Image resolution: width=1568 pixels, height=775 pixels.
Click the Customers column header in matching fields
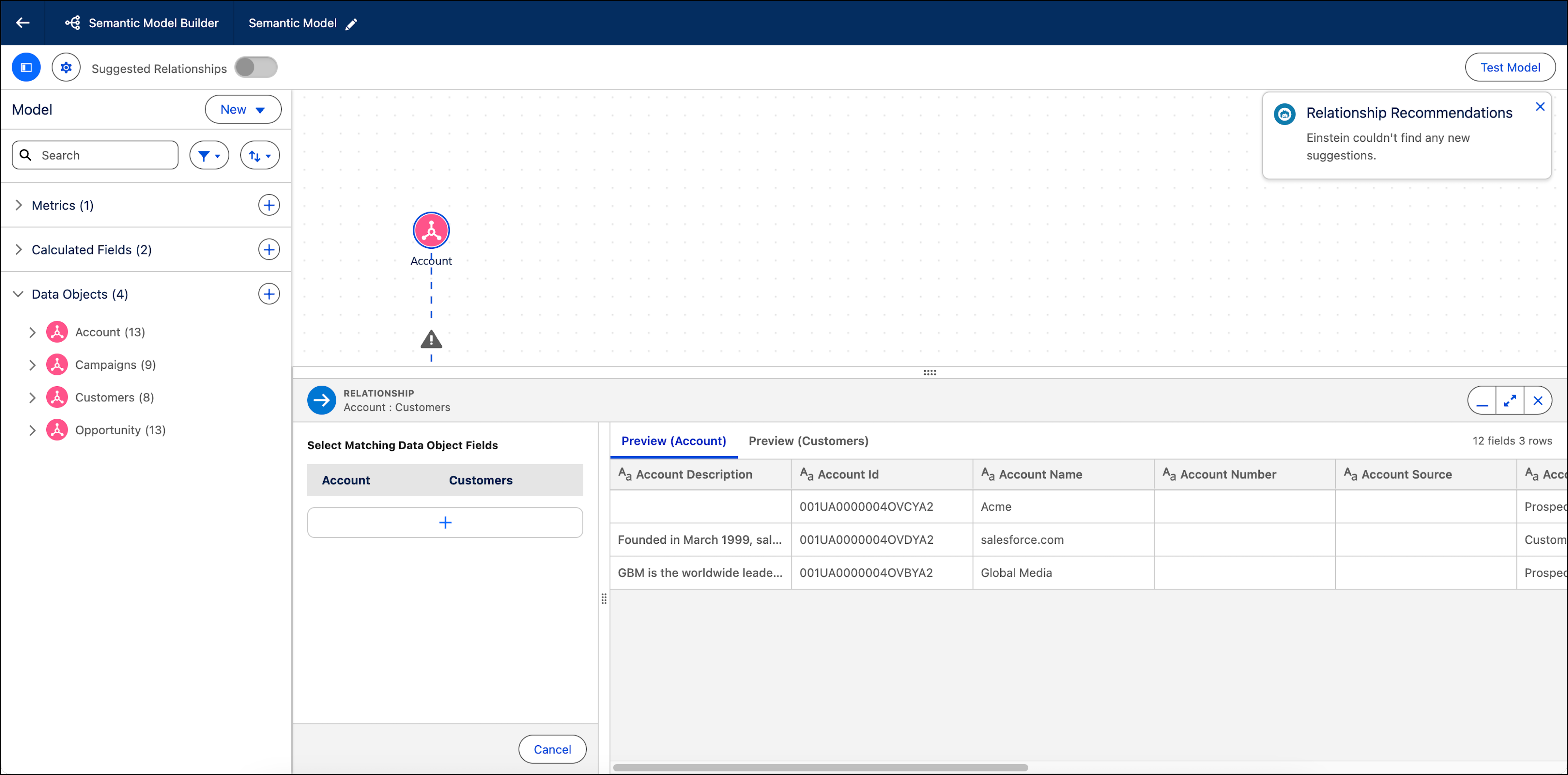click(x=481, y=480)
